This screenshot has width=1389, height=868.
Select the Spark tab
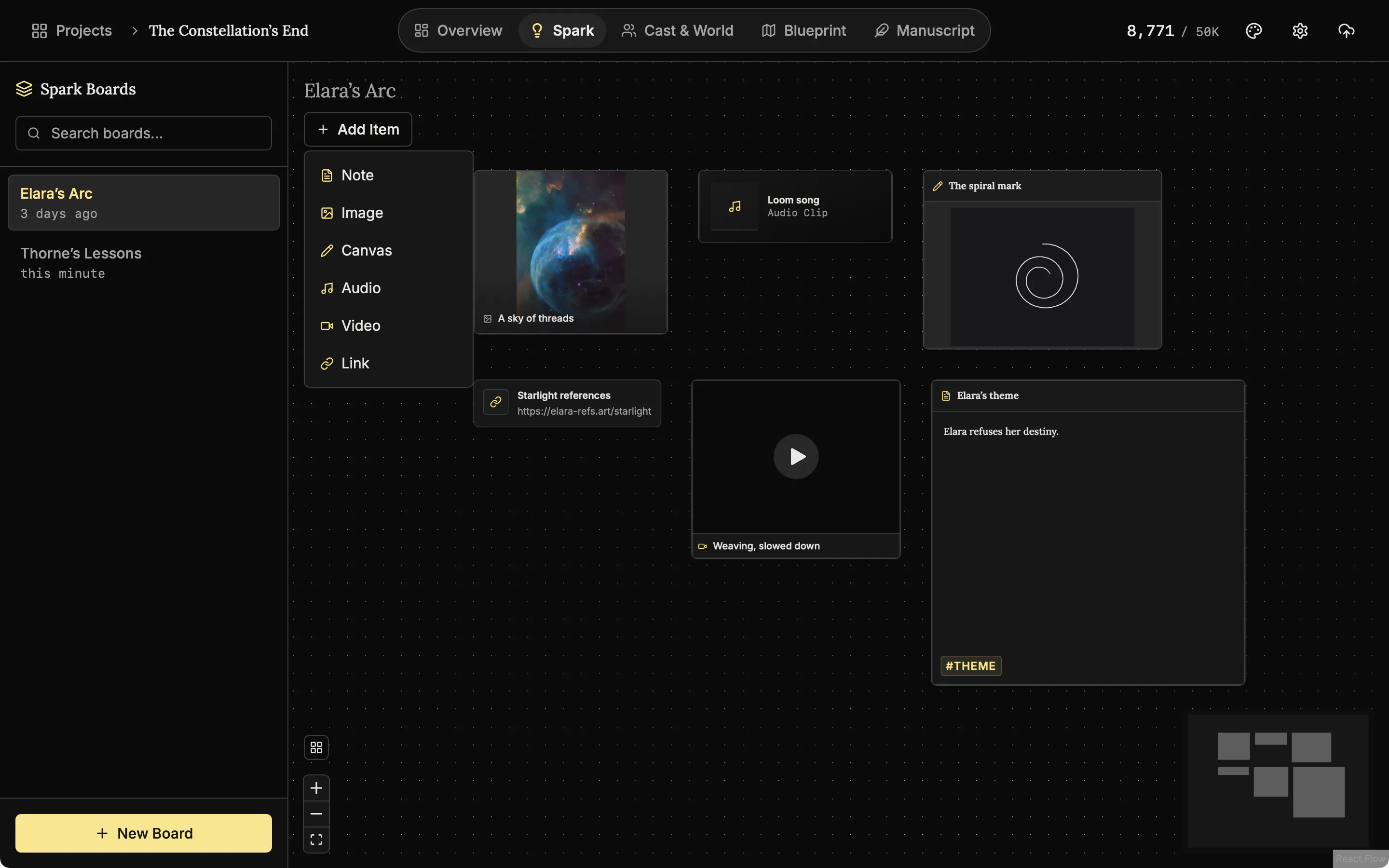(562, 30)
